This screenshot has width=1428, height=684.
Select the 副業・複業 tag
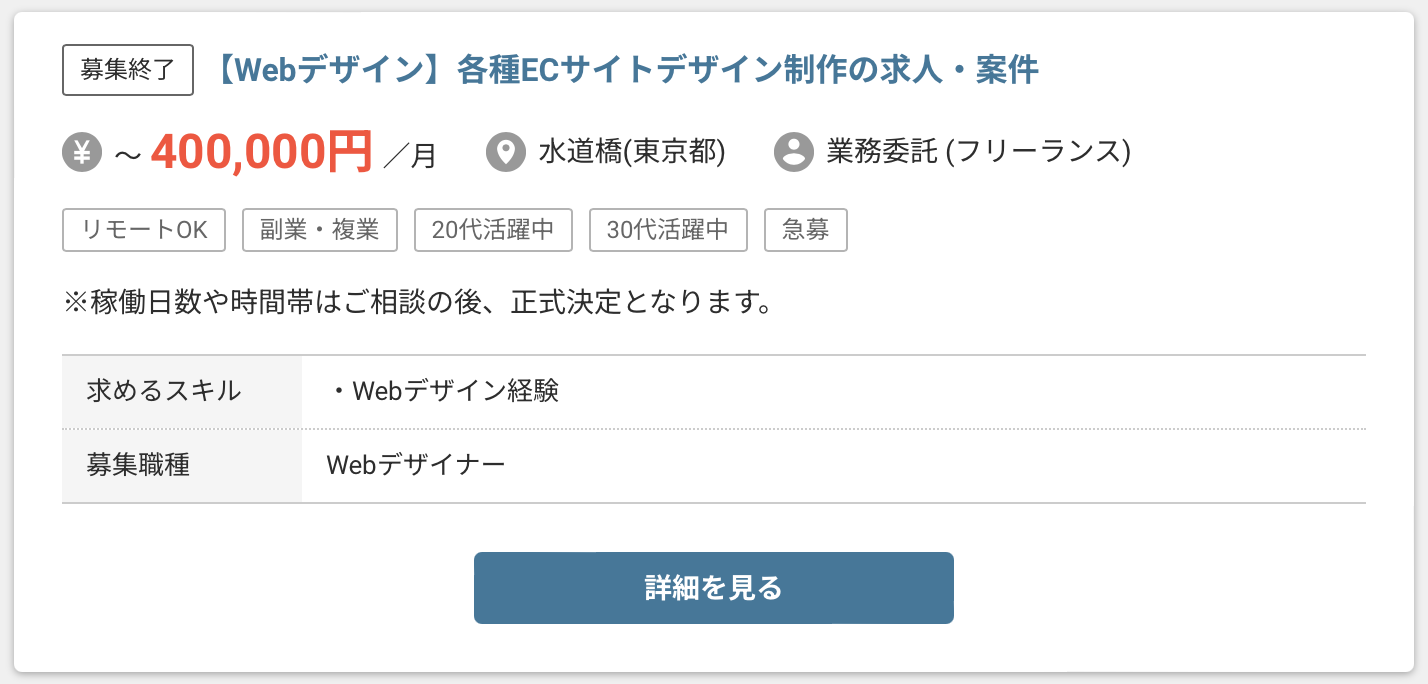point(320,230)
